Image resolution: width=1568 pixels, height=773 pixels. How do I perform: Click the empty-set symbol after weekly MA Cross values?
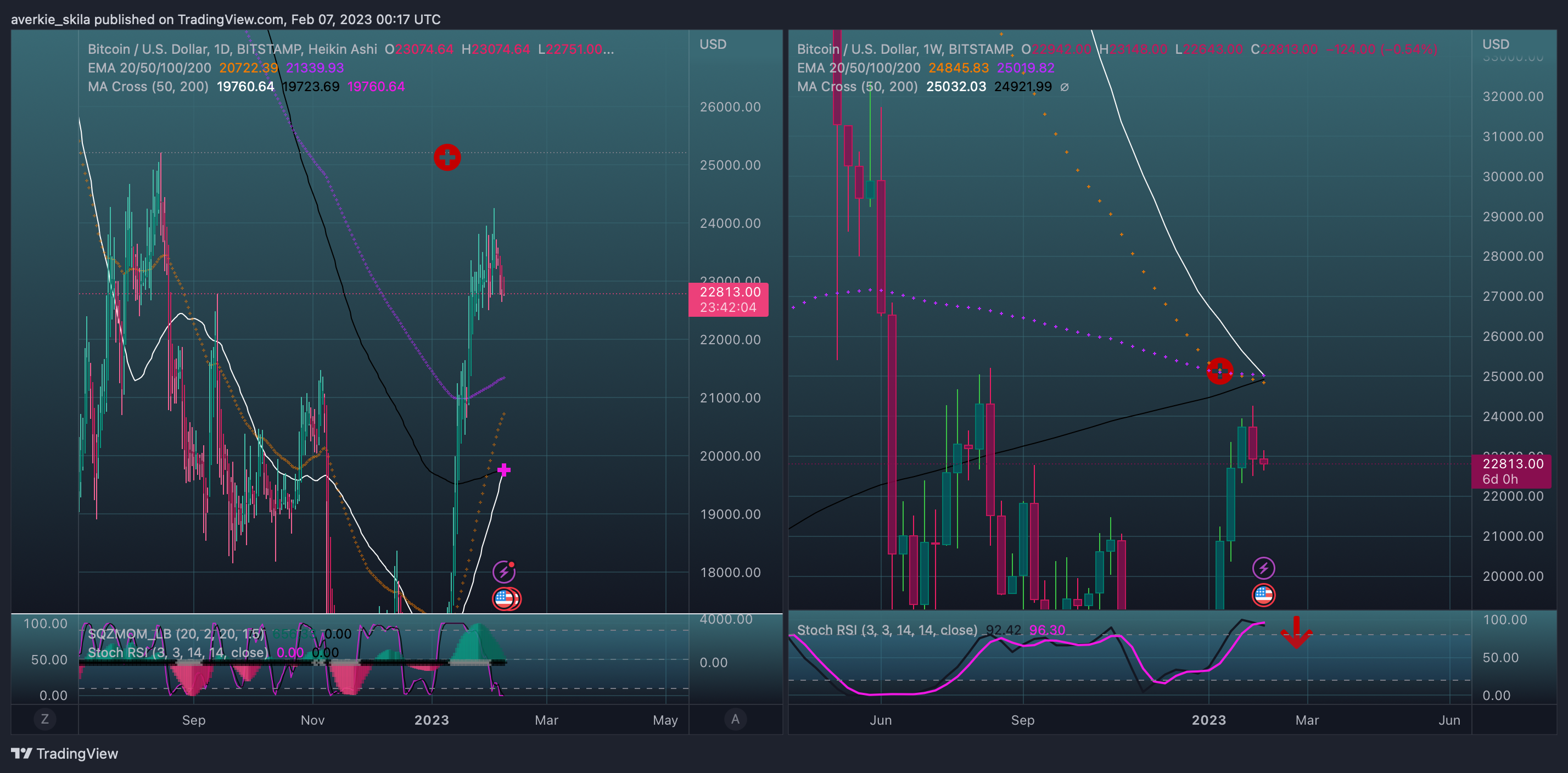click(1065, 87)
